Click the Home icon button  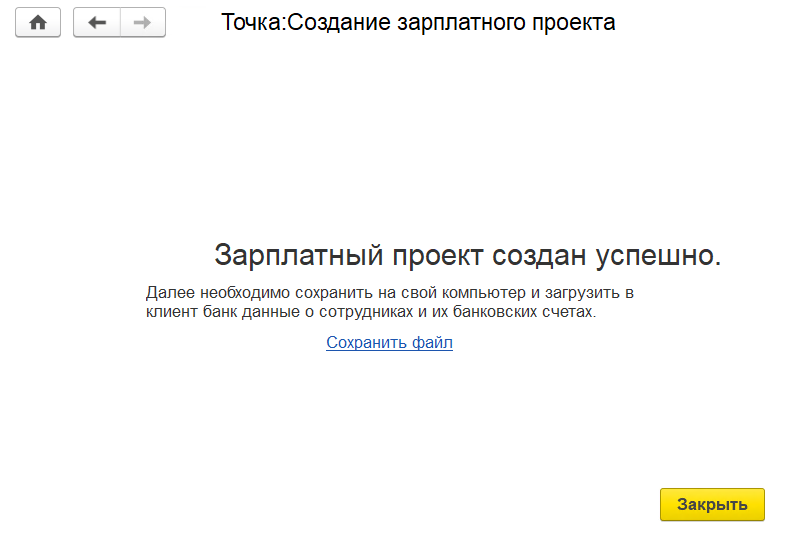pos(38,23)
